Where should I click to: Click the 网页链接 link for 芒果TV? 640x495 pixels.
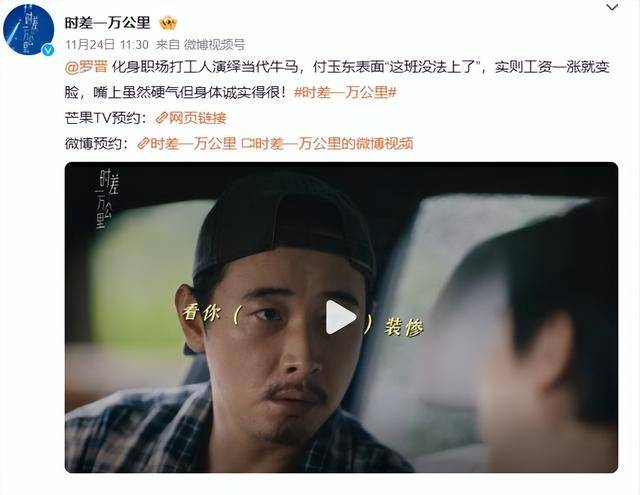198,118
